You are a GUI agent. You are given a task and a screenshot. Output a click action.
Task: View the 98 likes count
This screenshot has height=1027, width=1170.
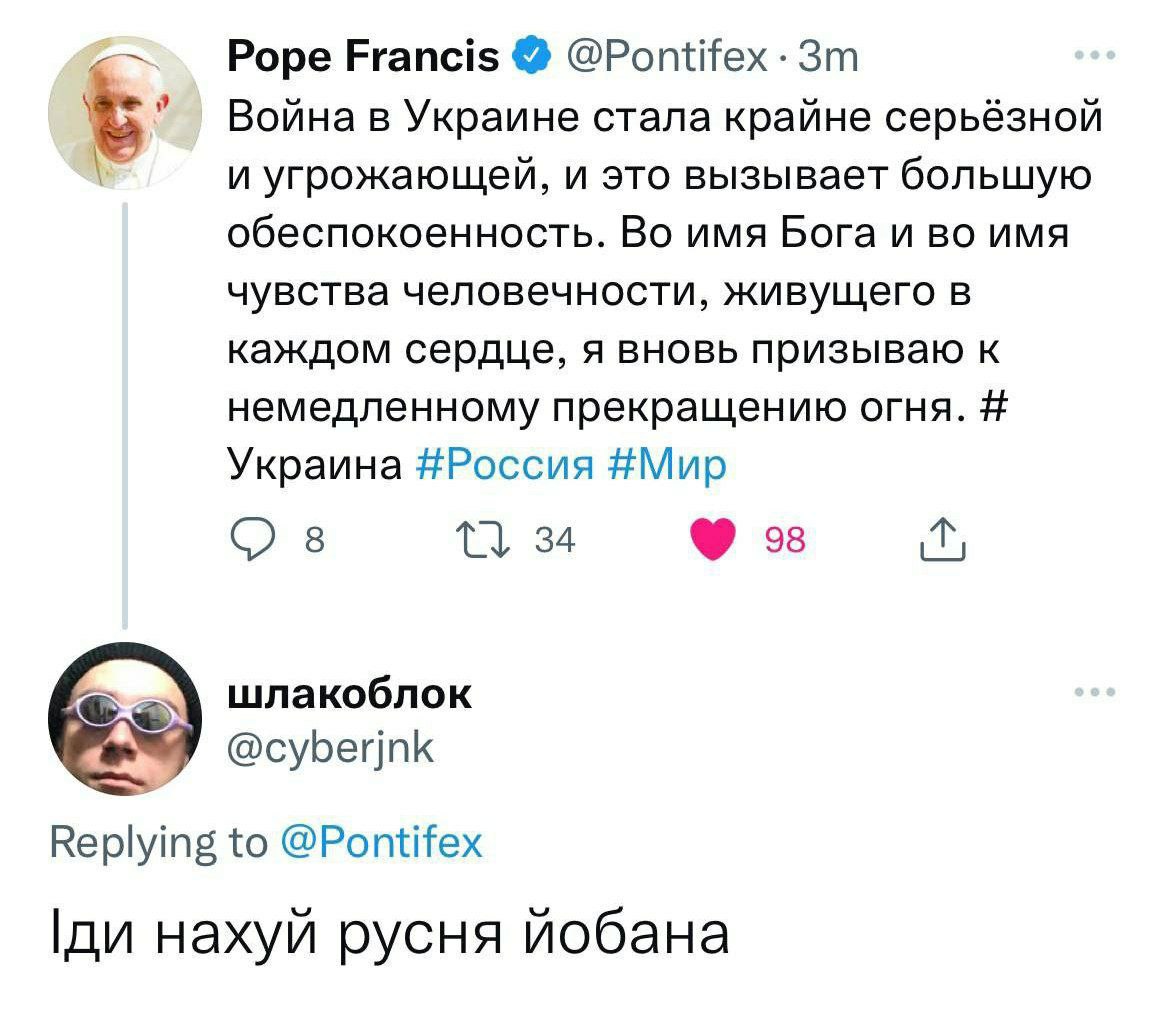785,540
